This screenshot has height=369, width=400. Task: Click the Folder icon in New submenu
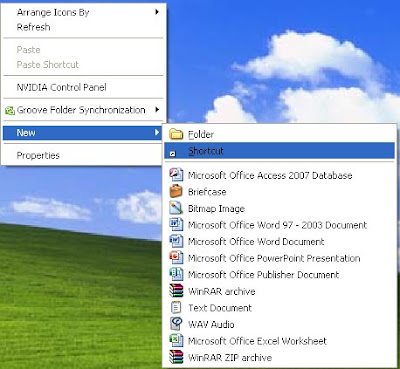pyautogui.click(x=176, y=134)
